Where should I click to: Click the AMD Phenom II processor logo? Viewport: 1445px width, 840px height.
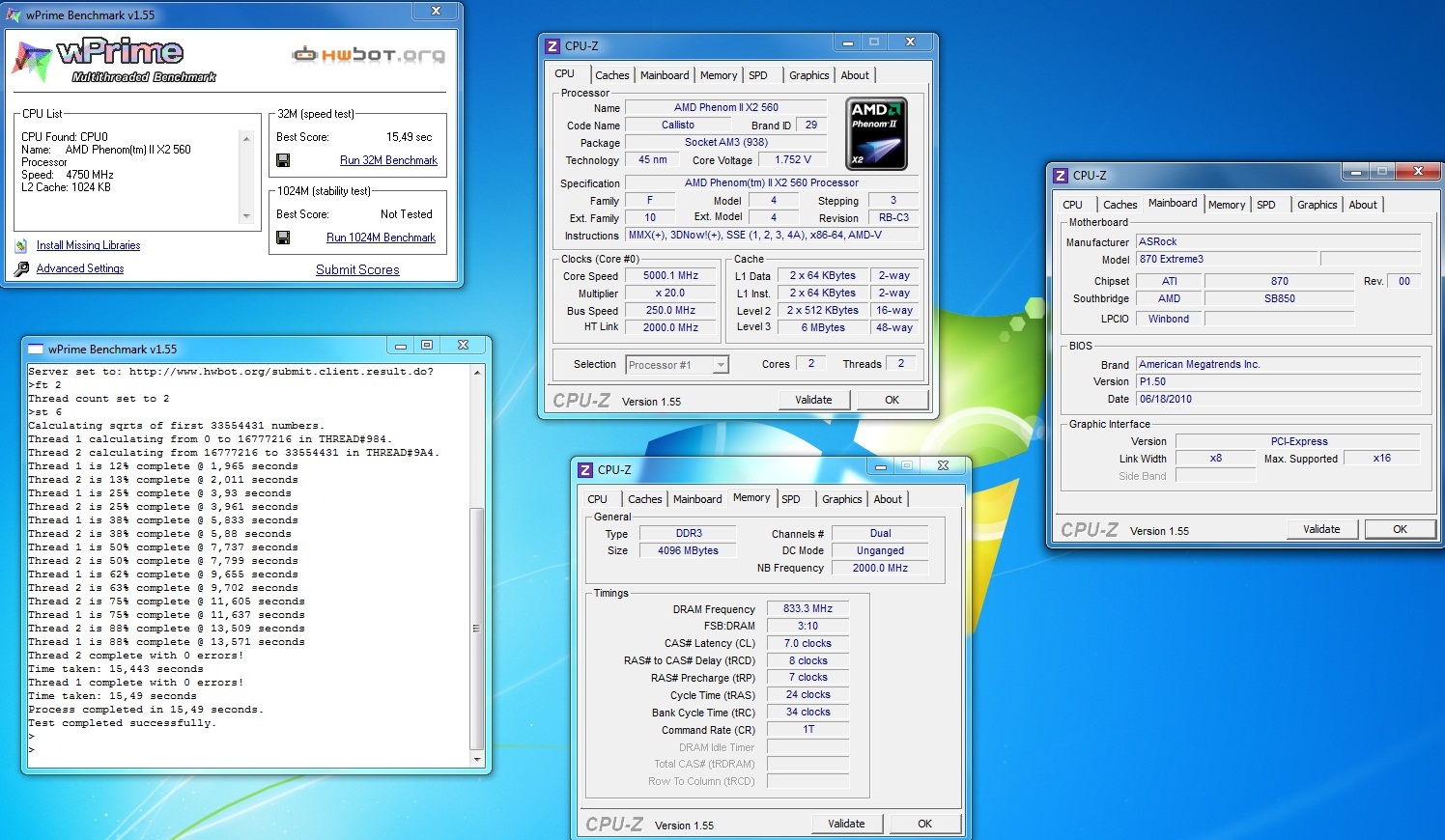click(876, 133)
